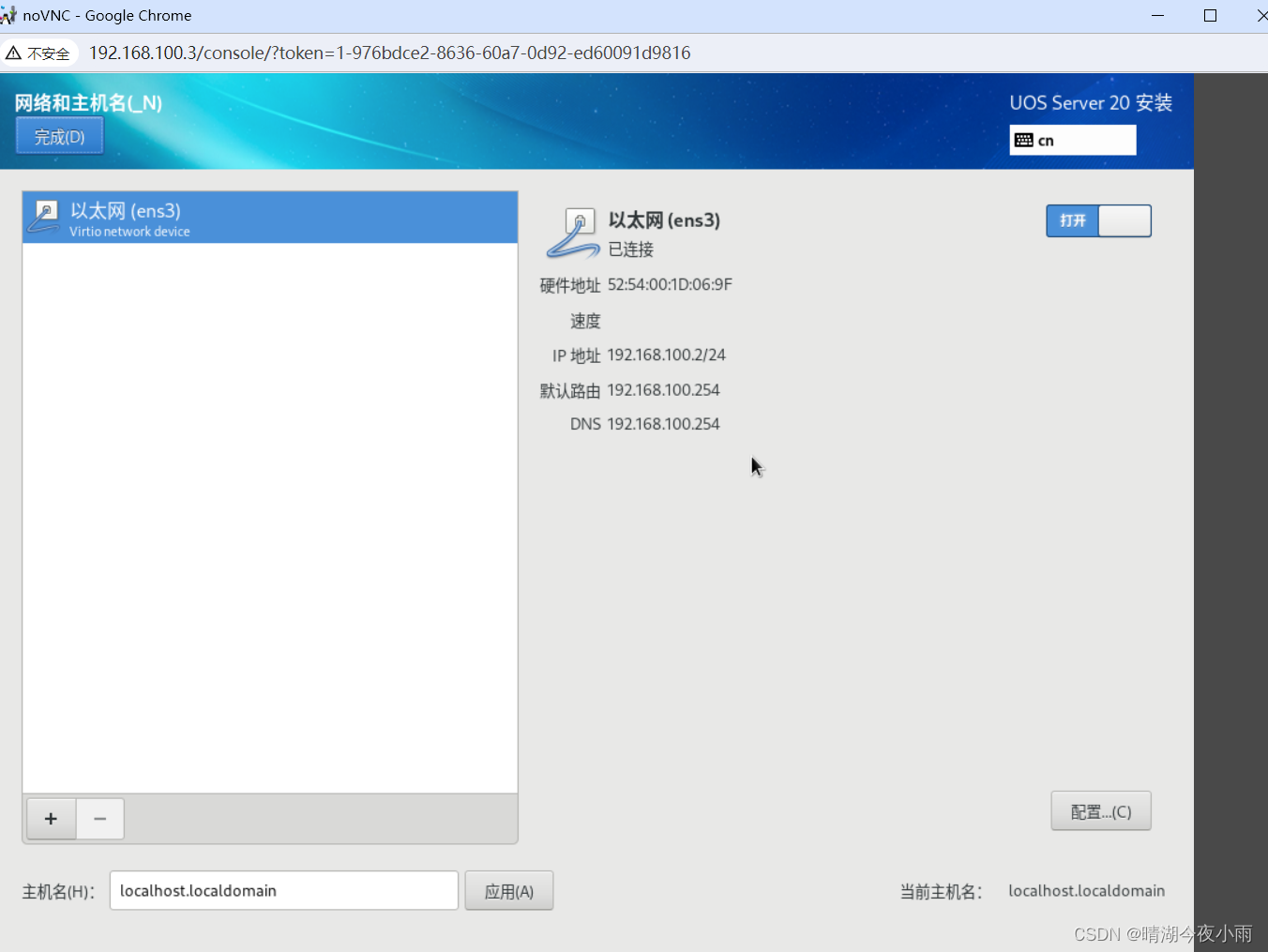1268x952 pixels.
Task: Click the DNS 192.168.100.254 value
Action: 663,424
